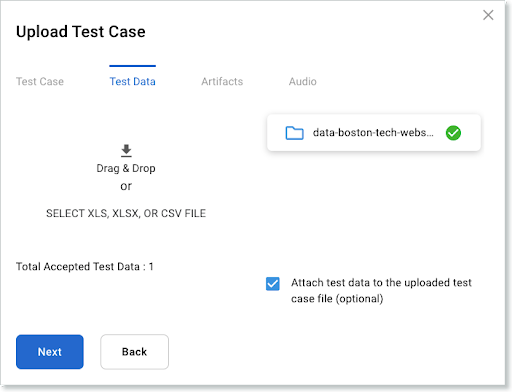Click the 'Attach test data to the uploaded test' label

coord(381,283)
